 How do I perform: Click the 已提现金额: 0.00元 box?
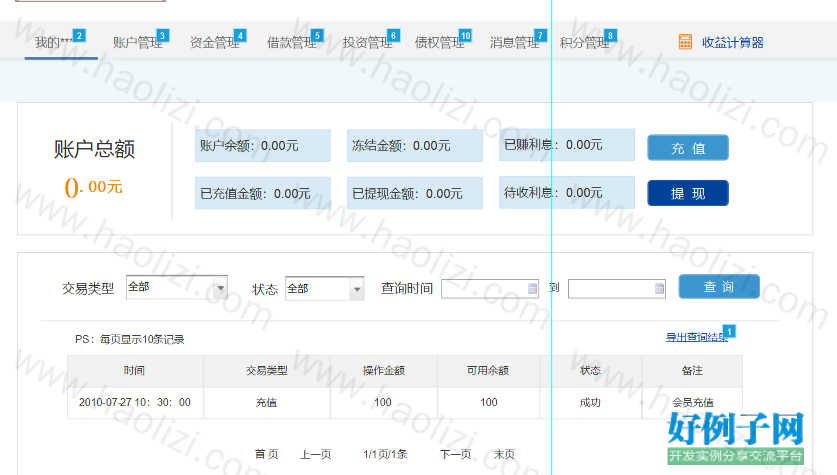point(415,193)
